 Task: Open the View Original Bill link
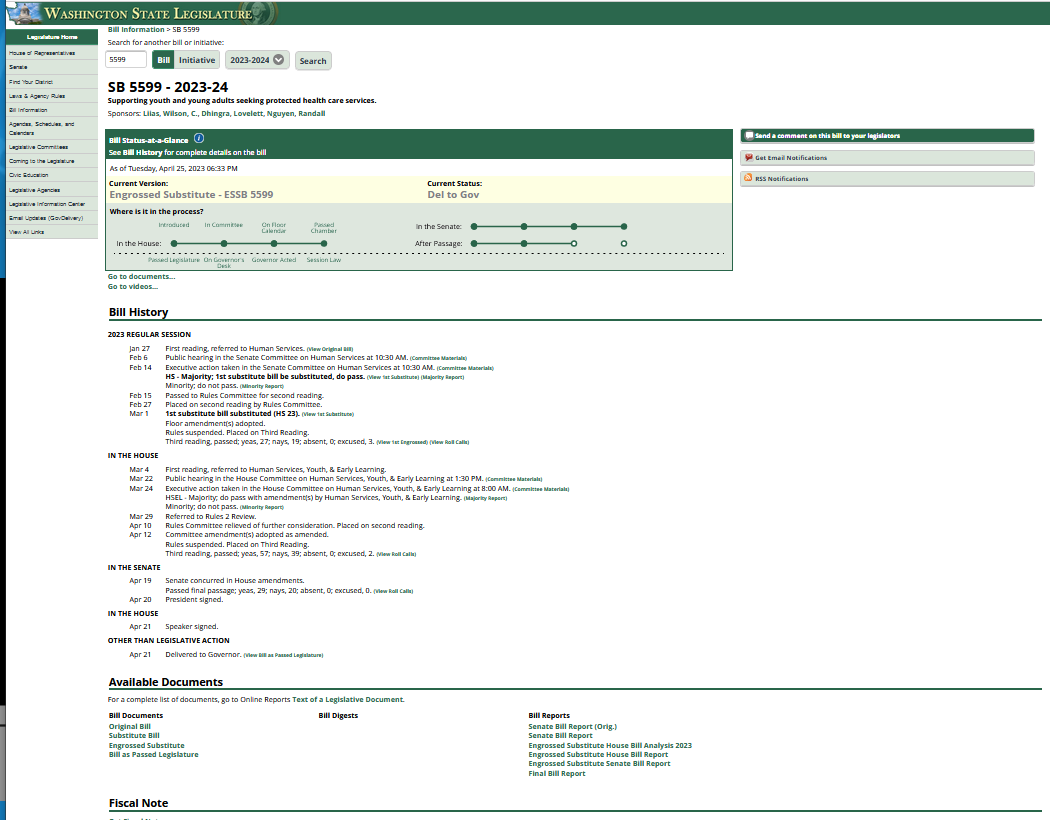[x=329, y=349]
